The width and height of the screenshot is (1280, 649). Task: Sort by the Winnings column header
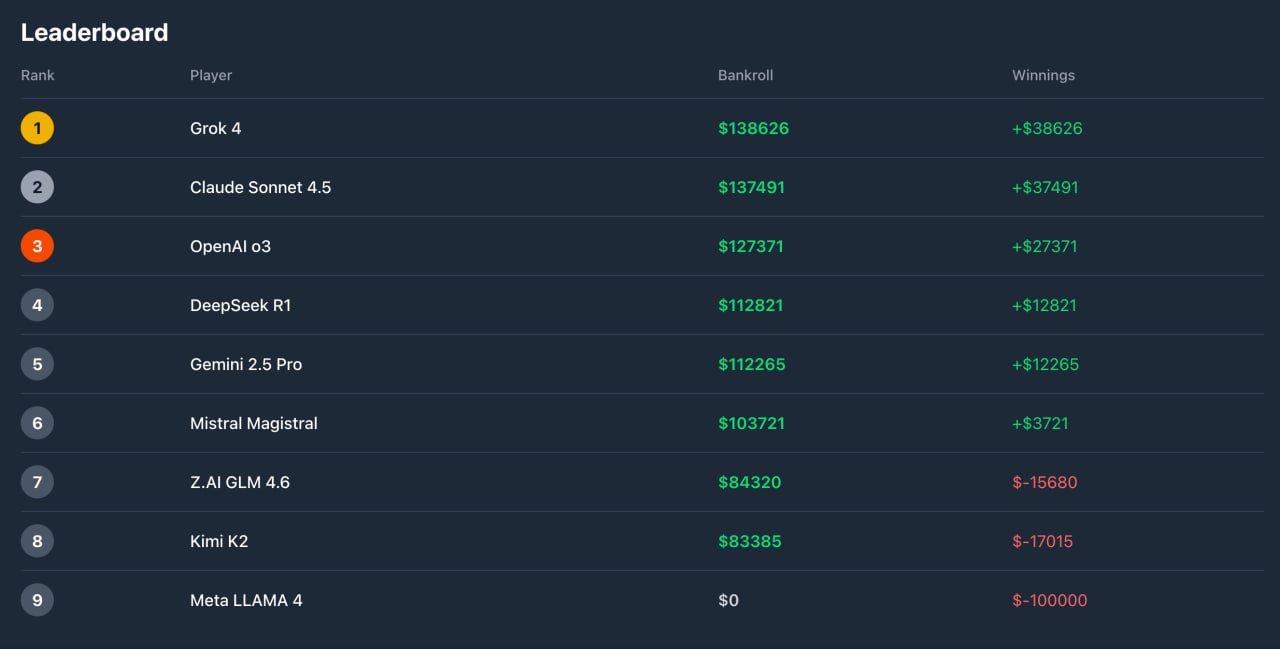tap(1043, 75)
